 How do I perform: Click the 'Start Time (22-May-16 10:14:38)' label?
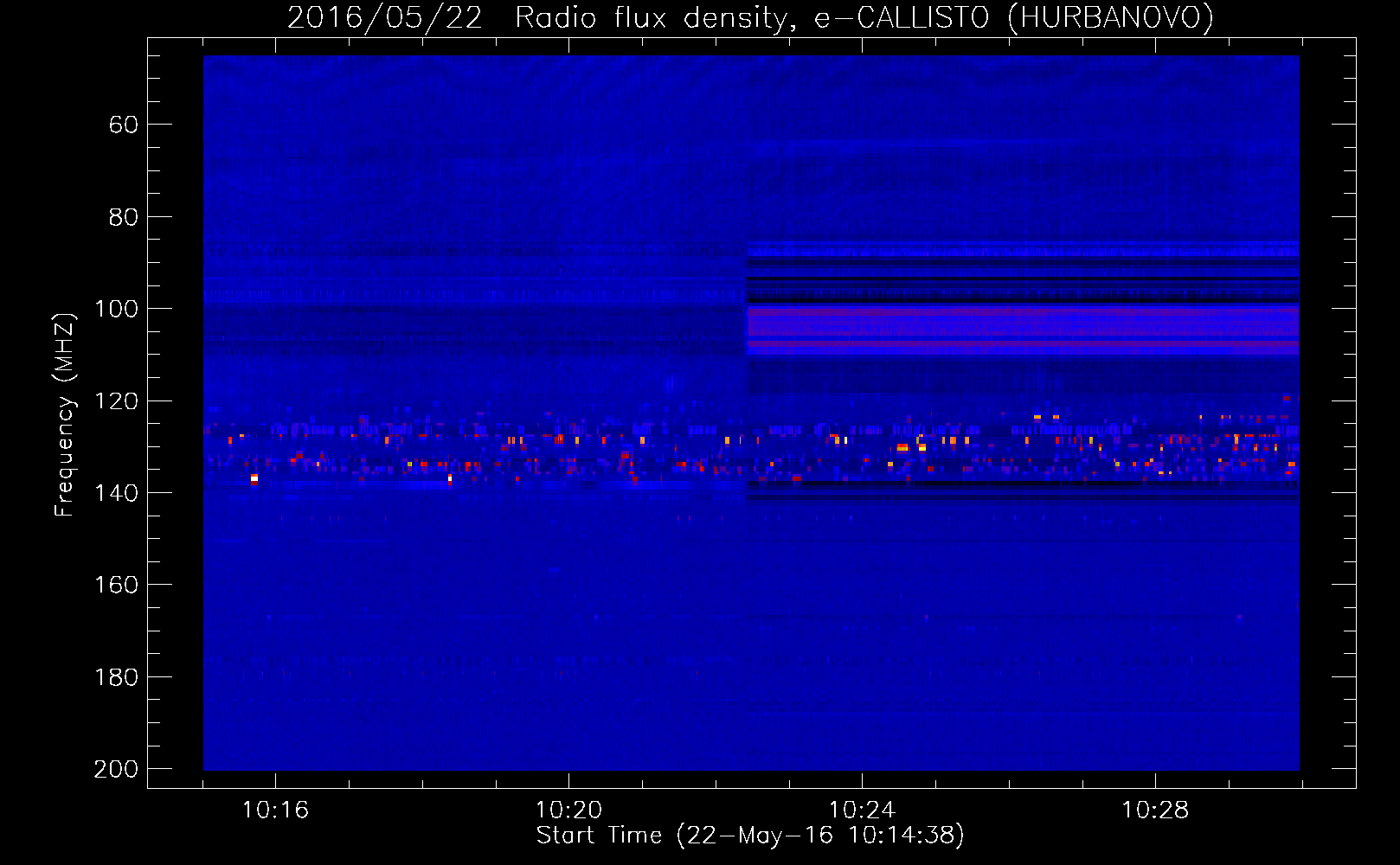point(750,836)
